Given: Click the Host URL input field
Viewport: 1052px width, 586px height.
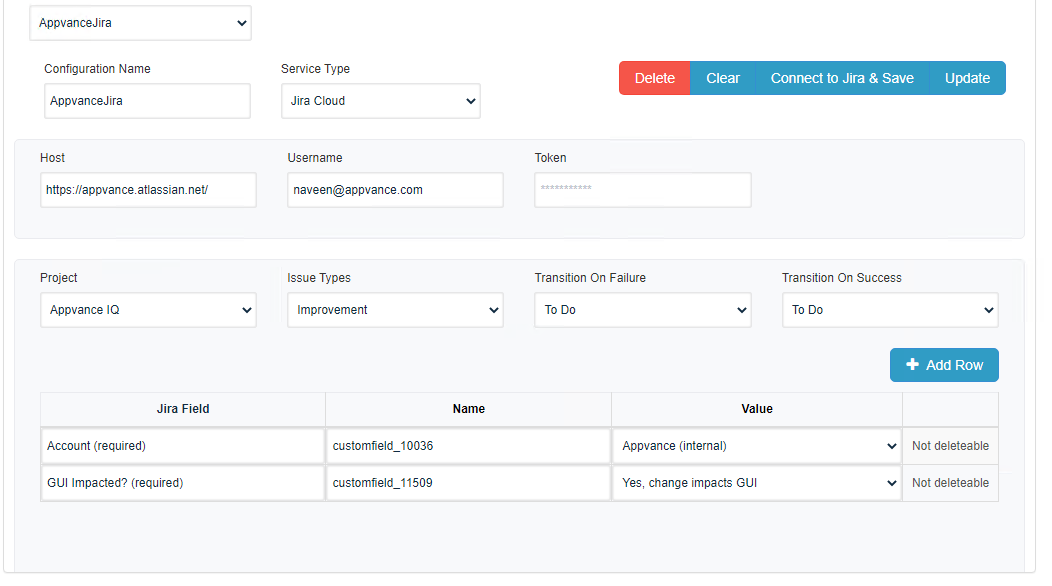Looking at the screenshot, I should [148, 190].
